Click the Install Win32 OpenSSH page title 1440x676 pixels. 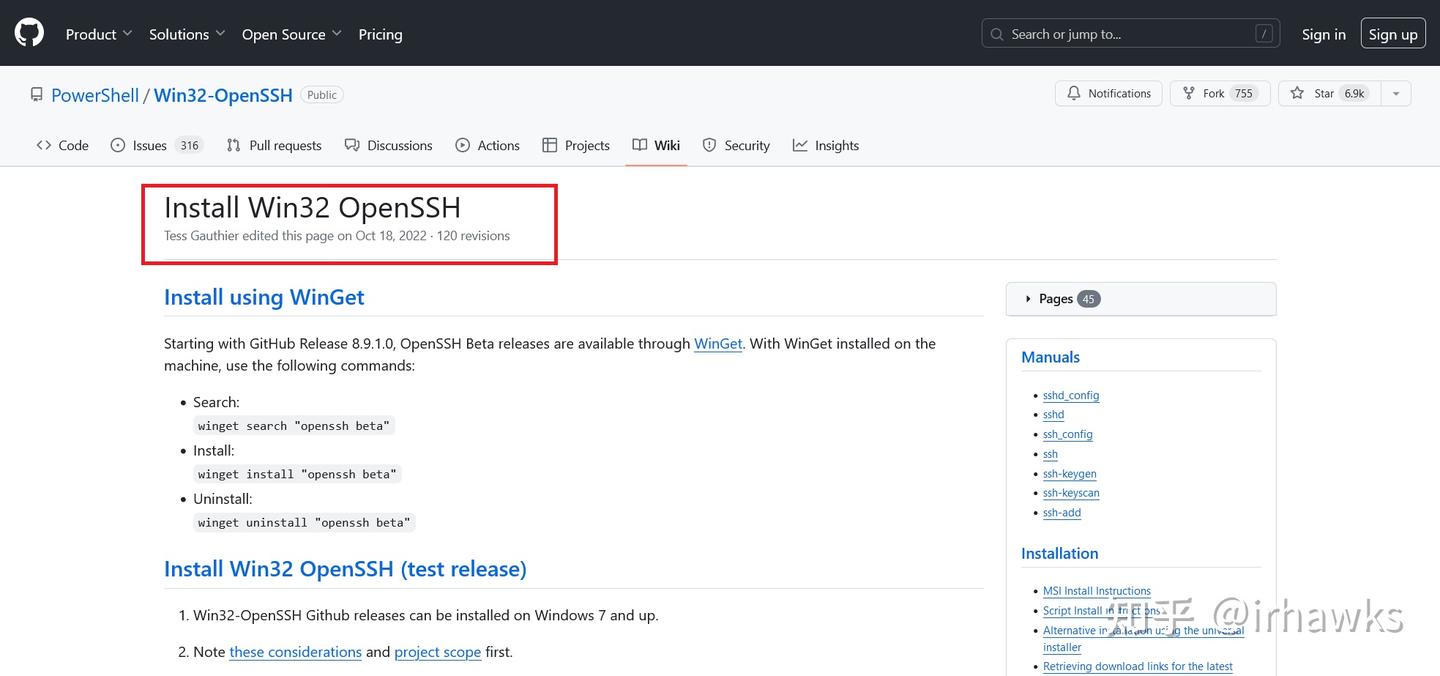tap(312, 207)
